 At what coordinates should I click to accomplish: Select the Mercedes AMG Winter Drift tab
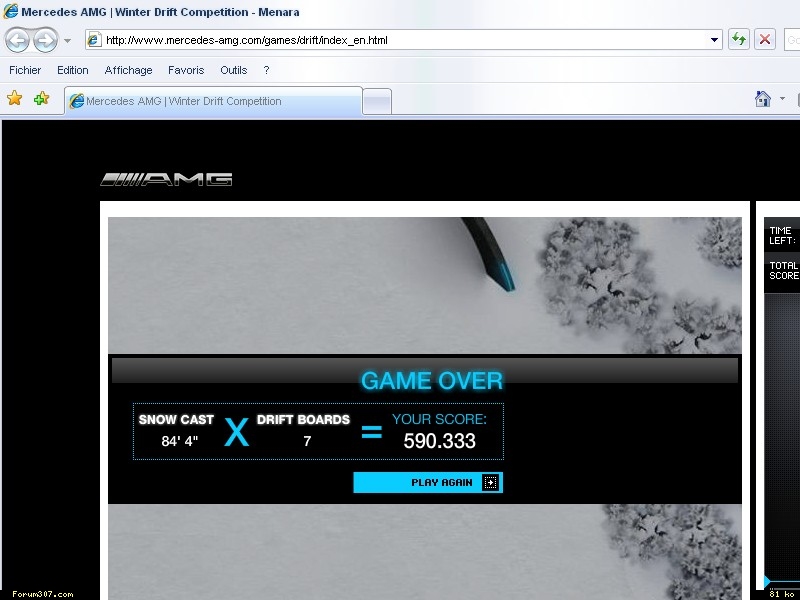click(x=212, y=101)
